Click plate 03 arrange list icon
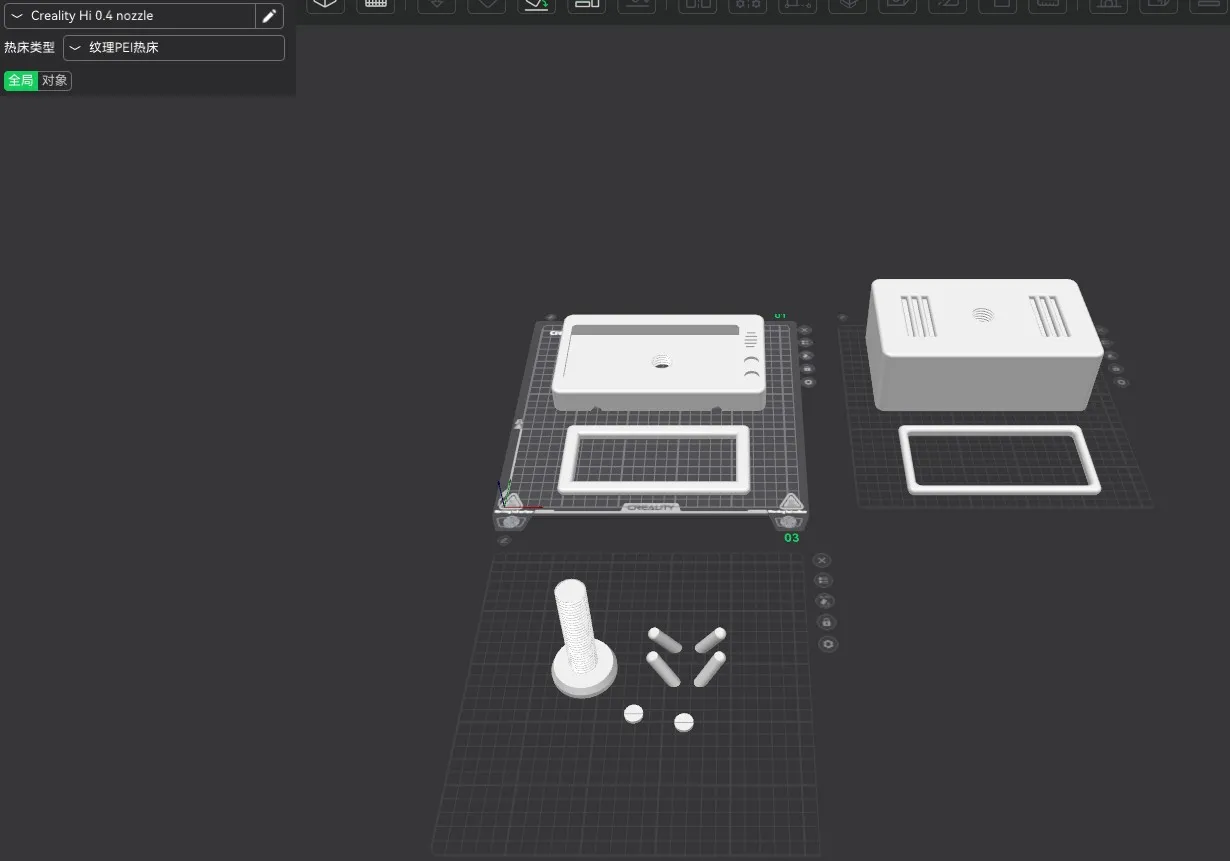The height and width of the screenshot is (861, 1230). point(824,580)
